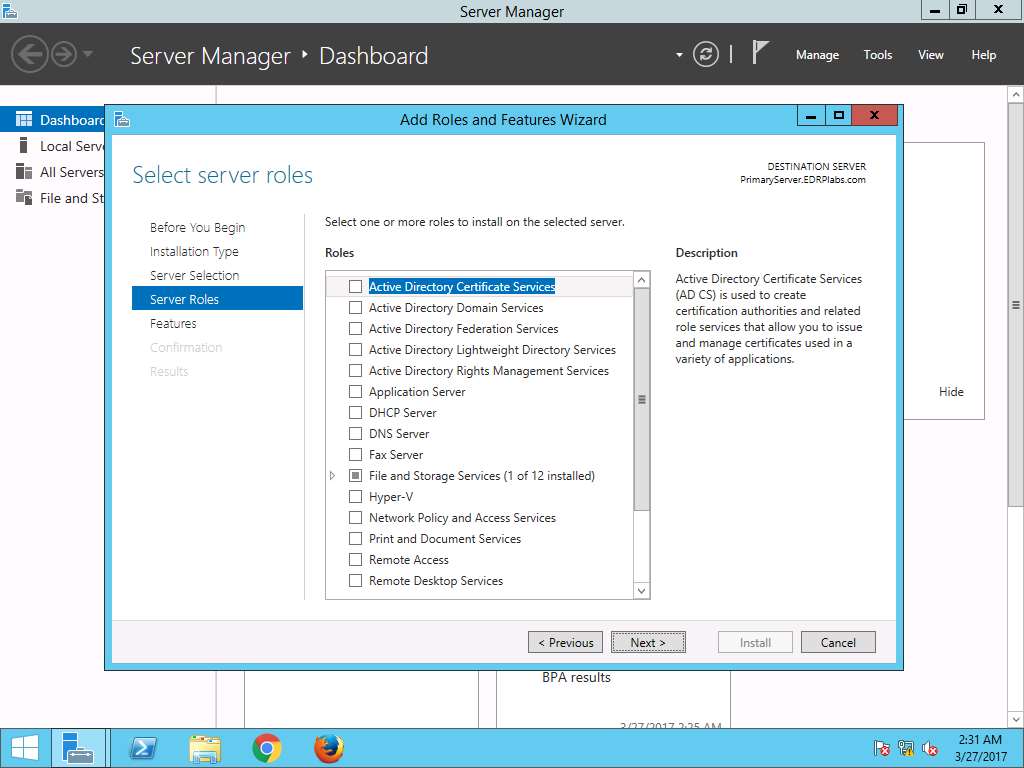Select File and Storage sidebar icon
Screen dimensions: 1024x768
[x=24, y=197]
